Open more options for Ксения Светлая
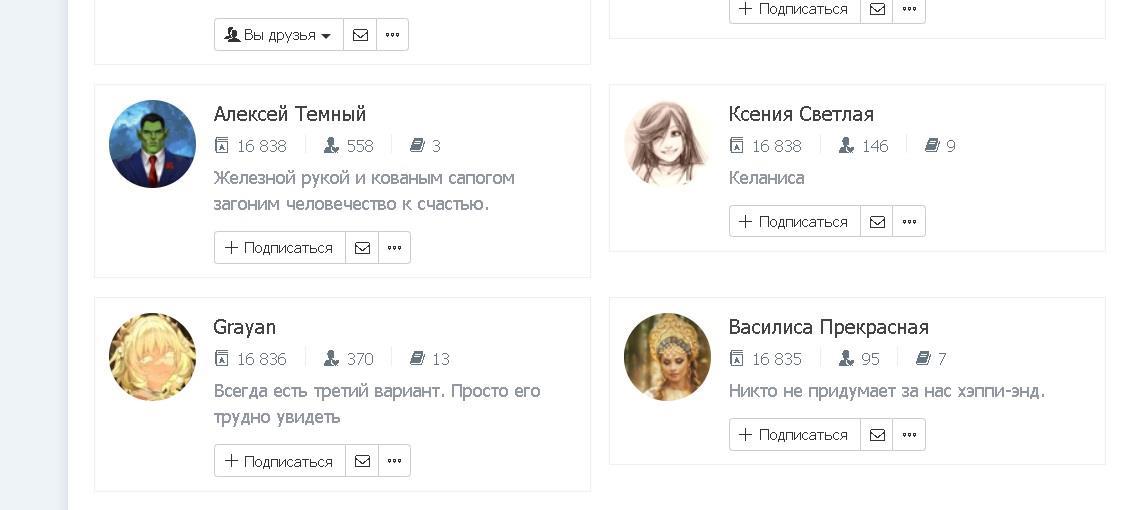The image size is (1140, 510). coord(909,222)
